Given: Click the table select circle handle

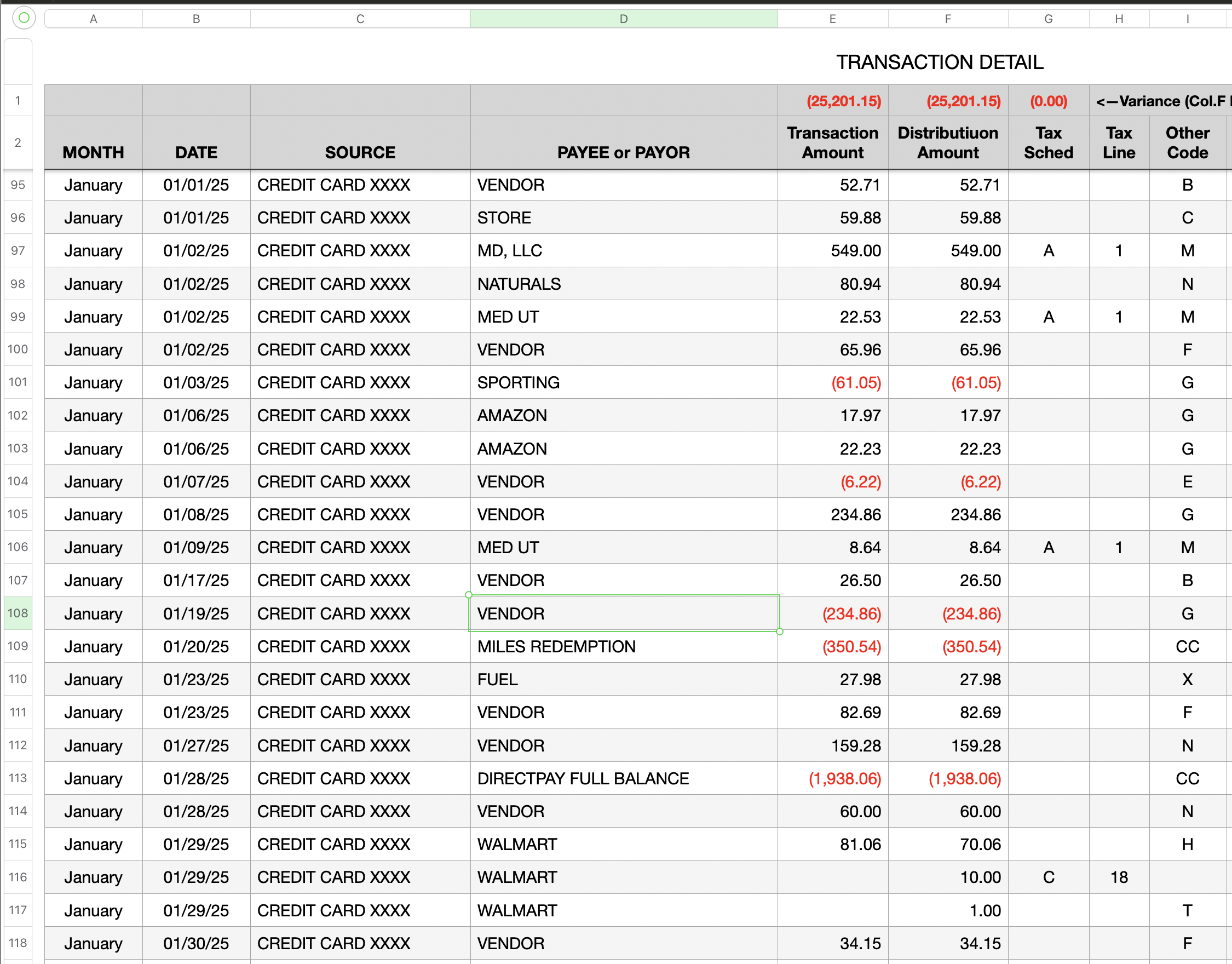Looking at the screenshot, I should (x=24, y=18).
